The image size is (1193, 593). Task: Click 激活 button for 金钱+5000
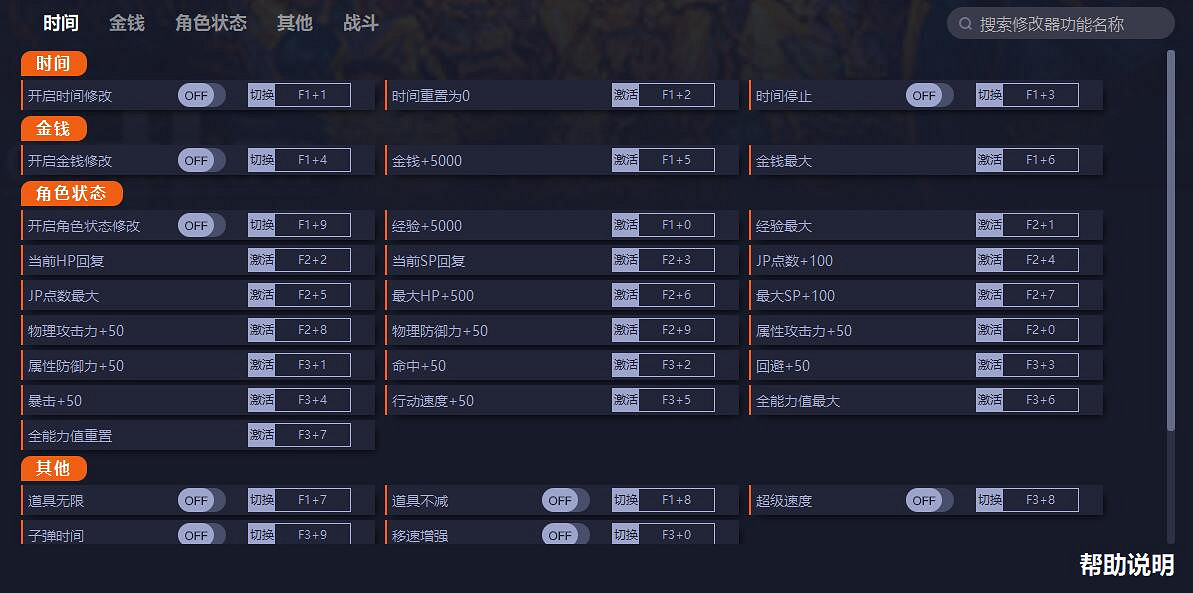626,160
